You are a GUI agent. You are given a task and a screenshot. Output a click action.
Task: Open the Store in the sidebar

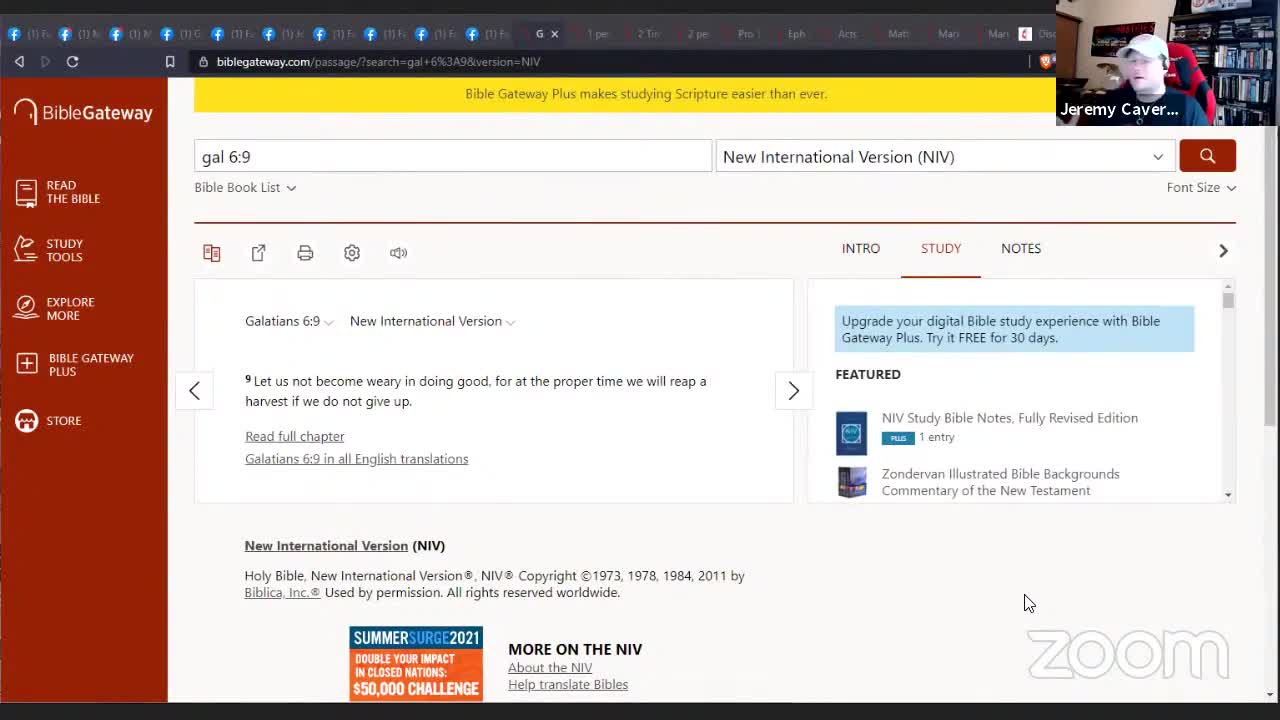(48, 421)
